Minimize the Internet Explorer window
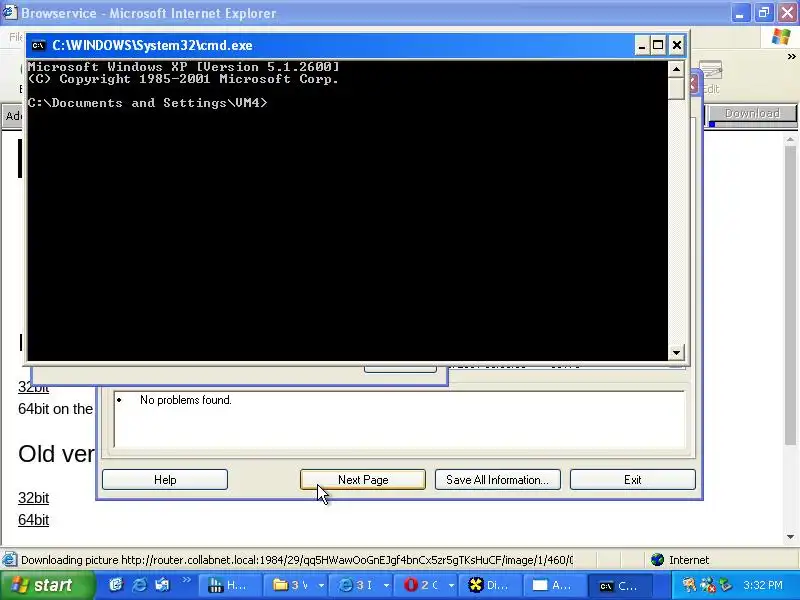The width and height of the screenshot is (800, 600). 740,13
